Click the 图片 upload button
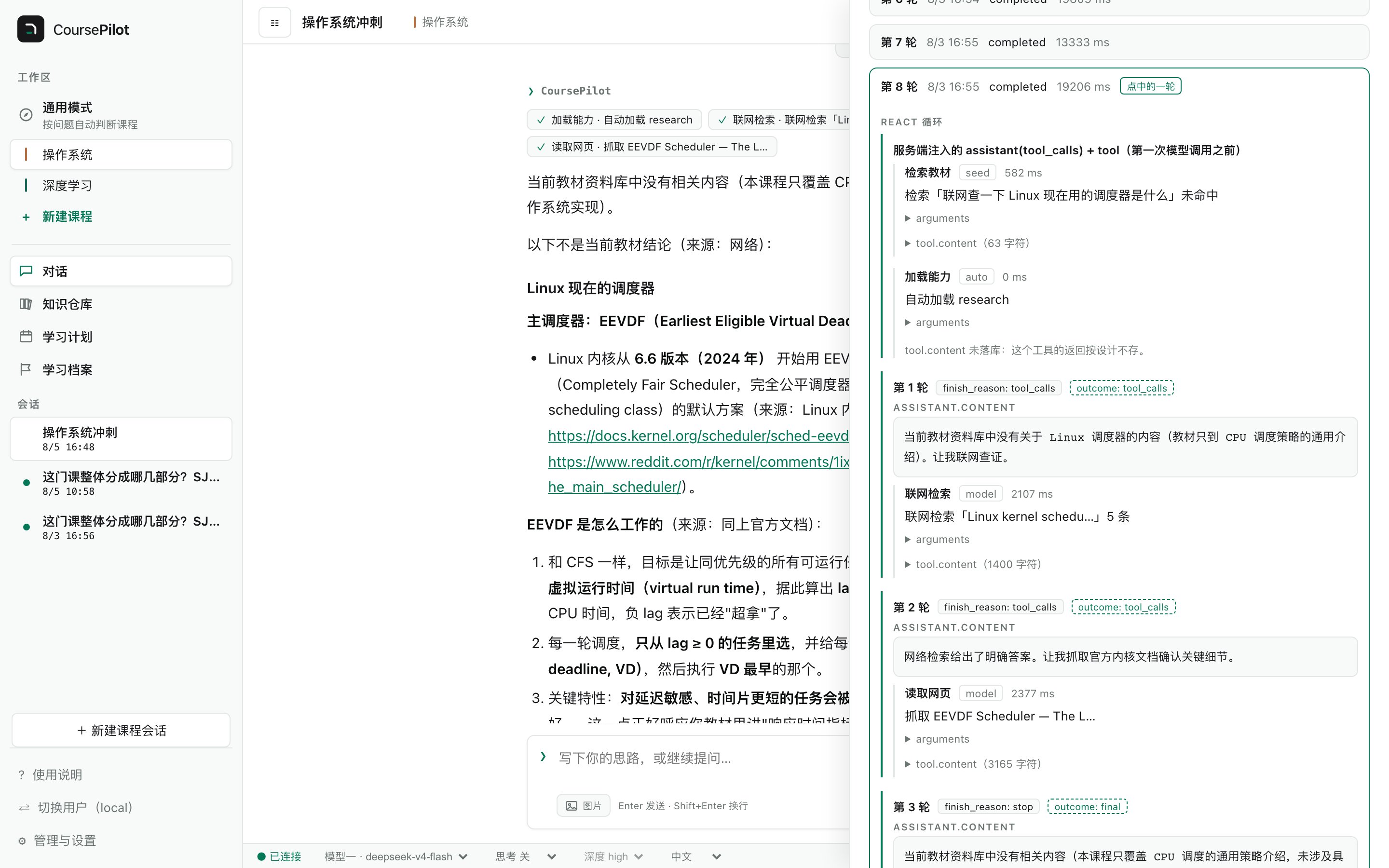 (x=583, y=806)
